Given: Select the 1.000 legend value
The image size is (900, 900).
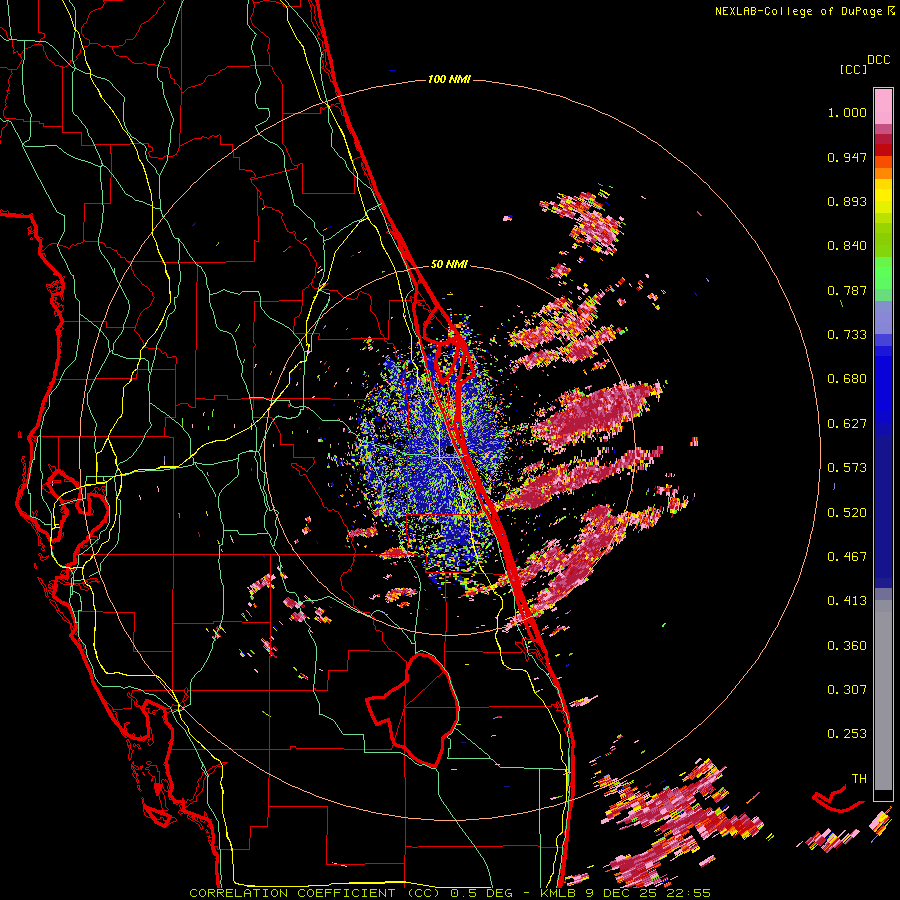Looking at the screenshot, I should [x=847, y=112].
